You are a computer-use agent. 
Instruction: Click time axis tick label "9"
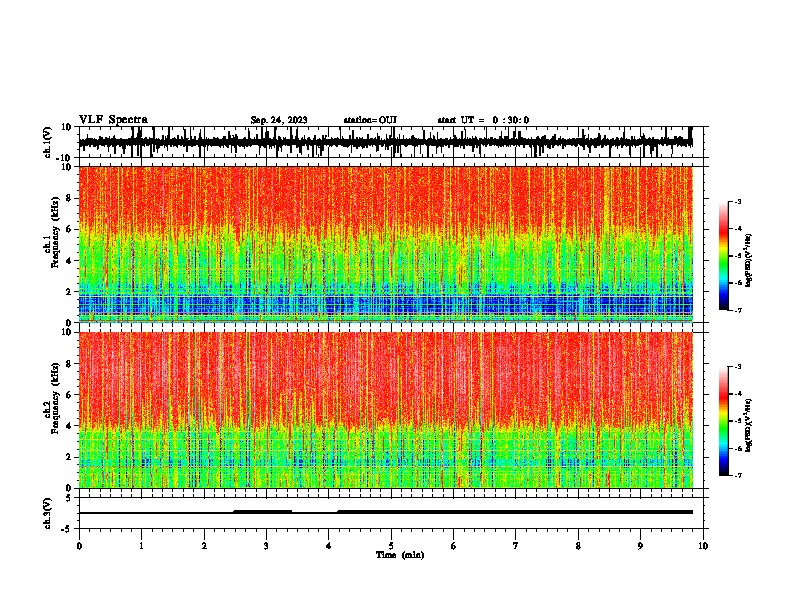coord(640,546)
